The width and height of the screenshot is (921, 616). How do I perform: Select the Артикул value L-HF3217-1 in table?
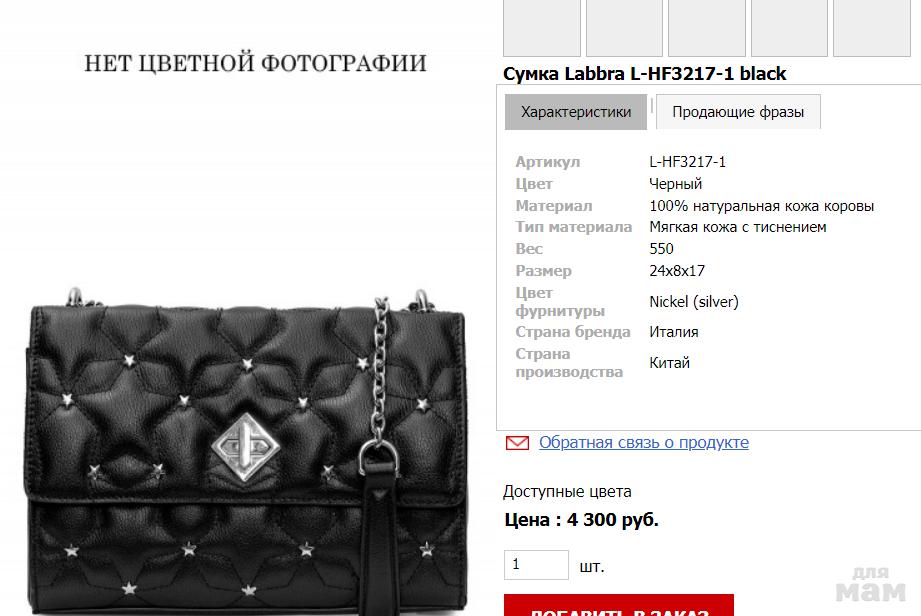click(x=687, y=161)
